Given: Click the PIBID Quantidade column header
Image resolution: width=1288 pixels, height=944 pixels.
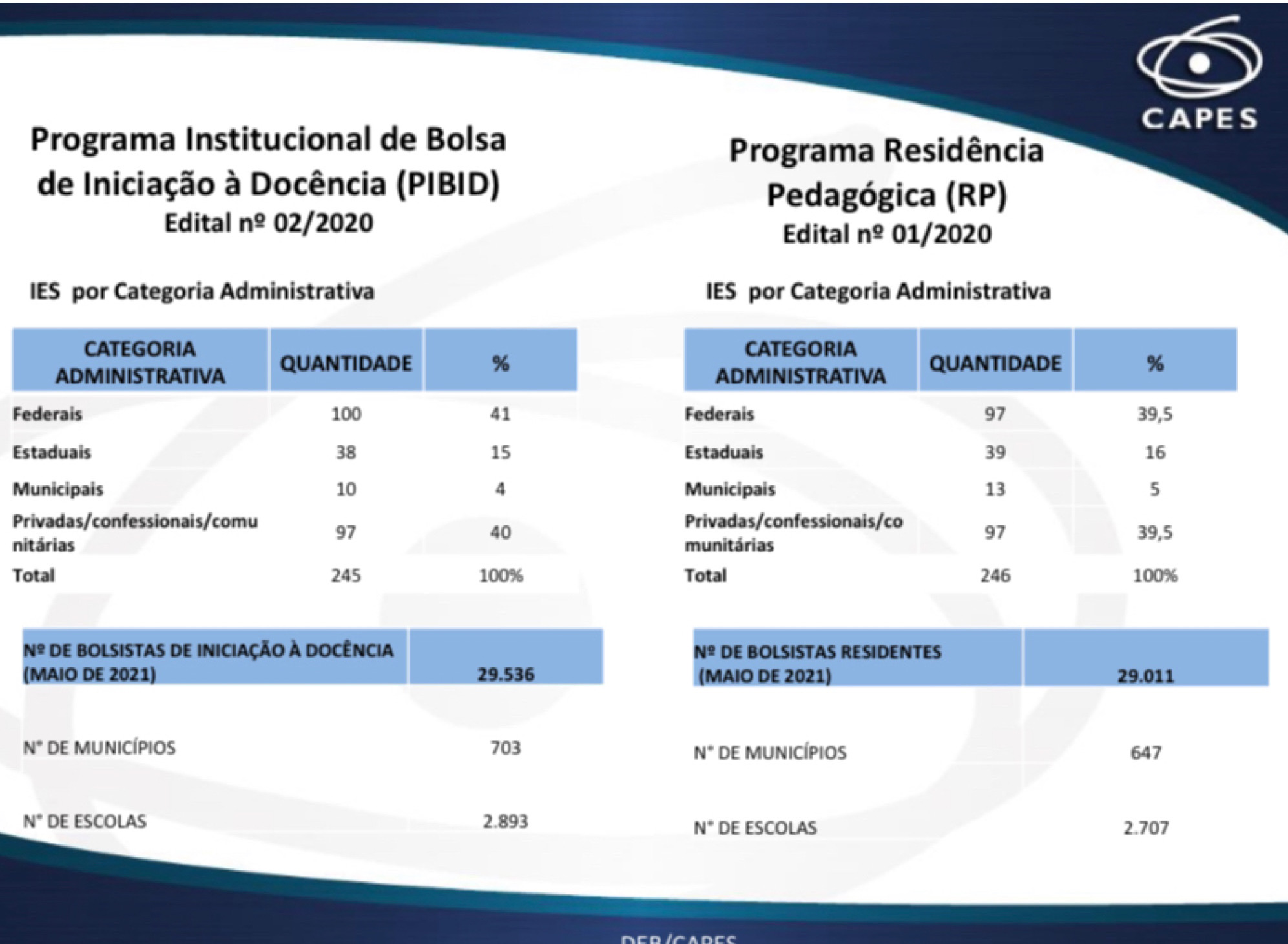Looking at the screenshot, I should (346, 363).
